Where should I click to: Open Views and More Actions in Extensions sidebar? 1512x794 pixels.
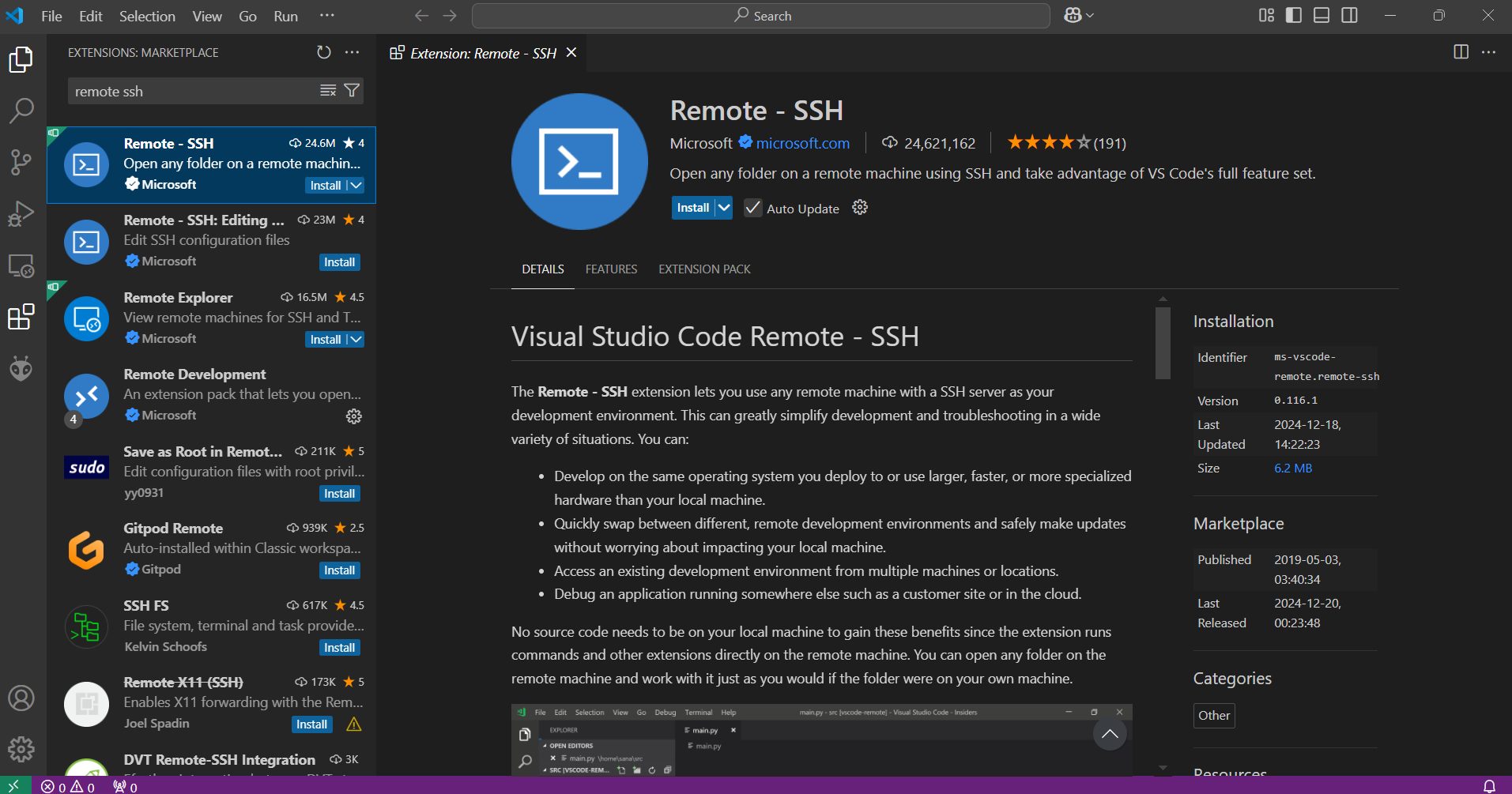[353, 52]
